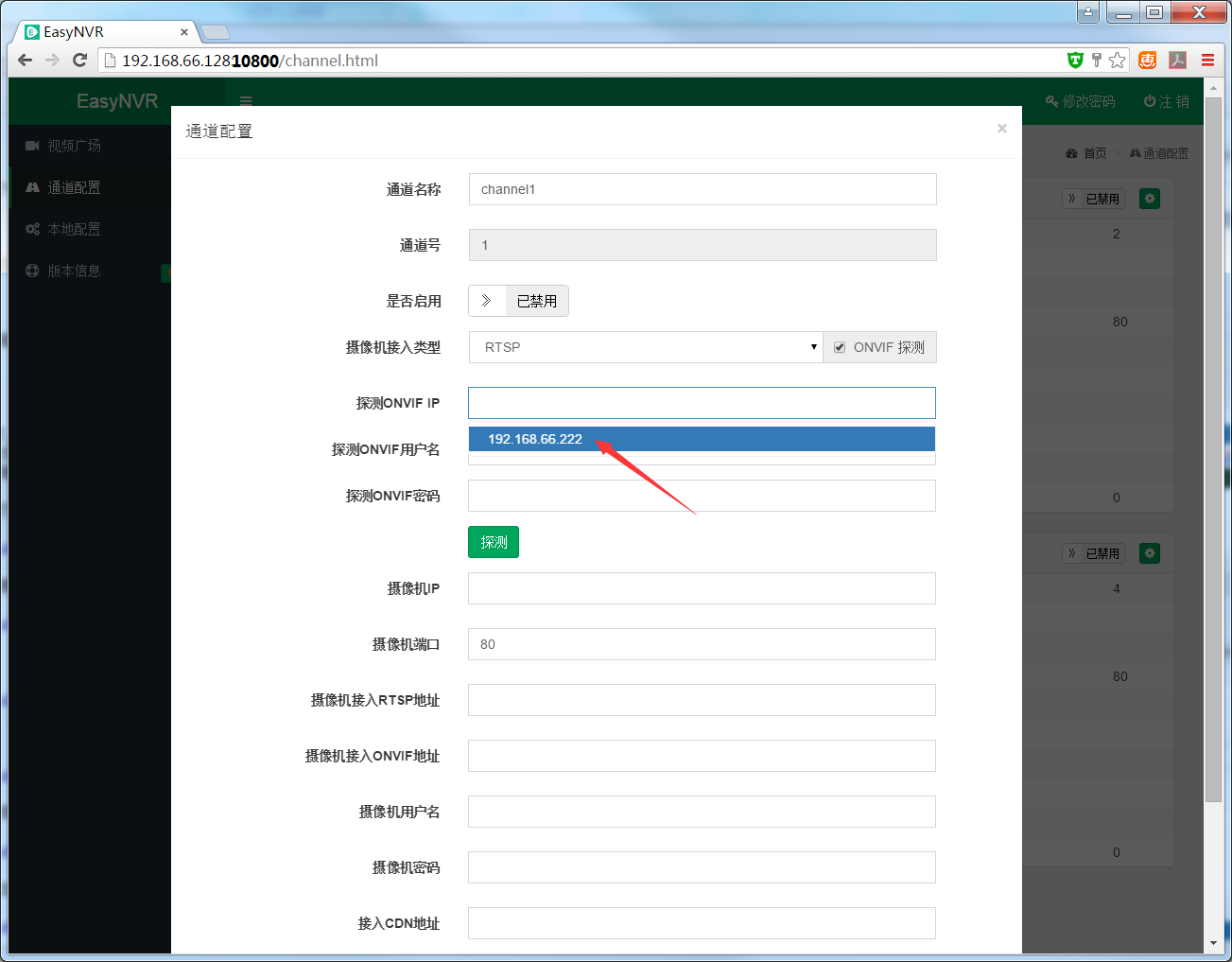Reload the page with refresh icon
The image size is (1232, 962).
[80, 61]
